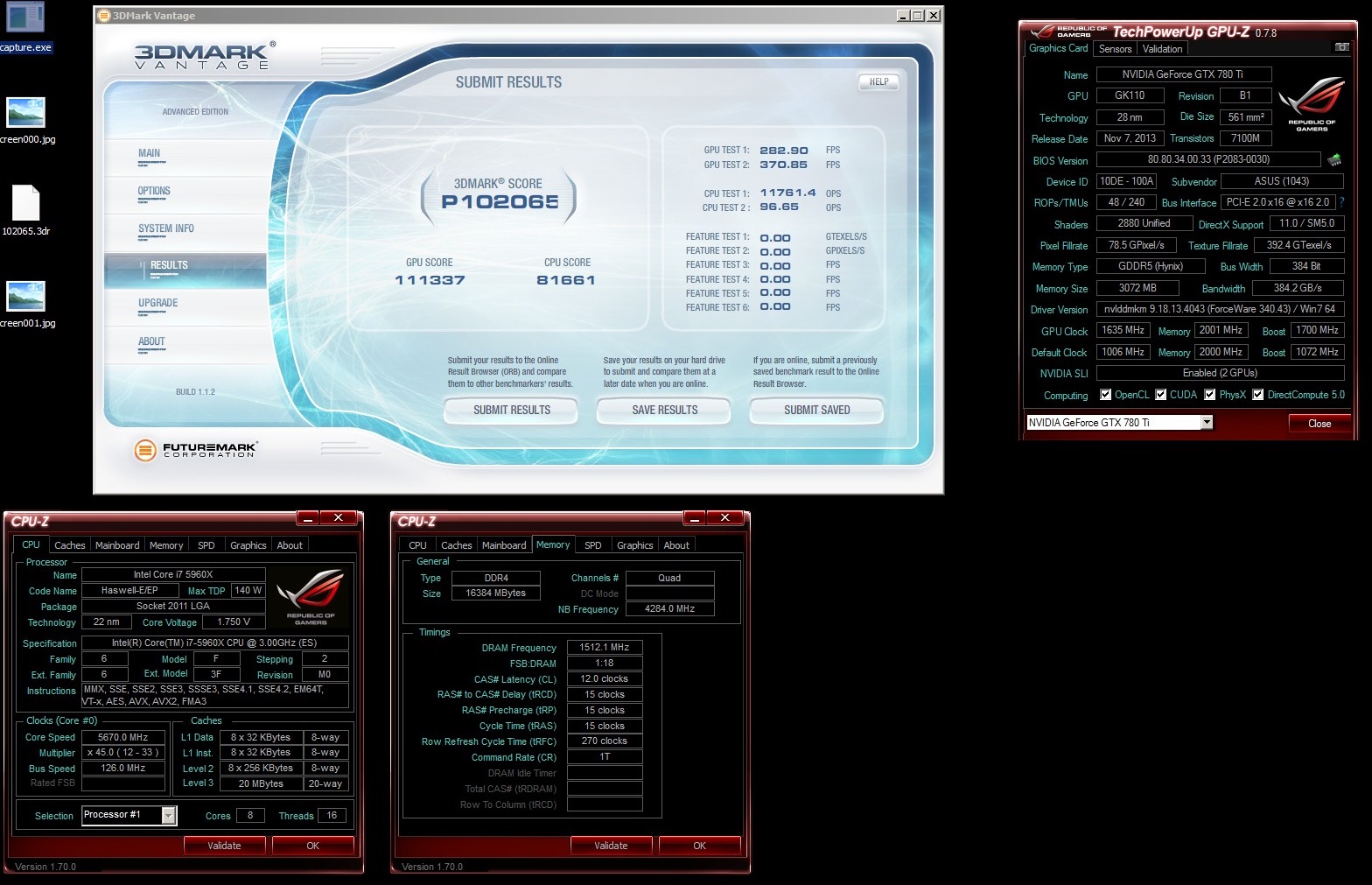Switch to the Sensors tab in GPU-Z
The height and width of the screenshot is (885, 1372).
[1115, 49]
